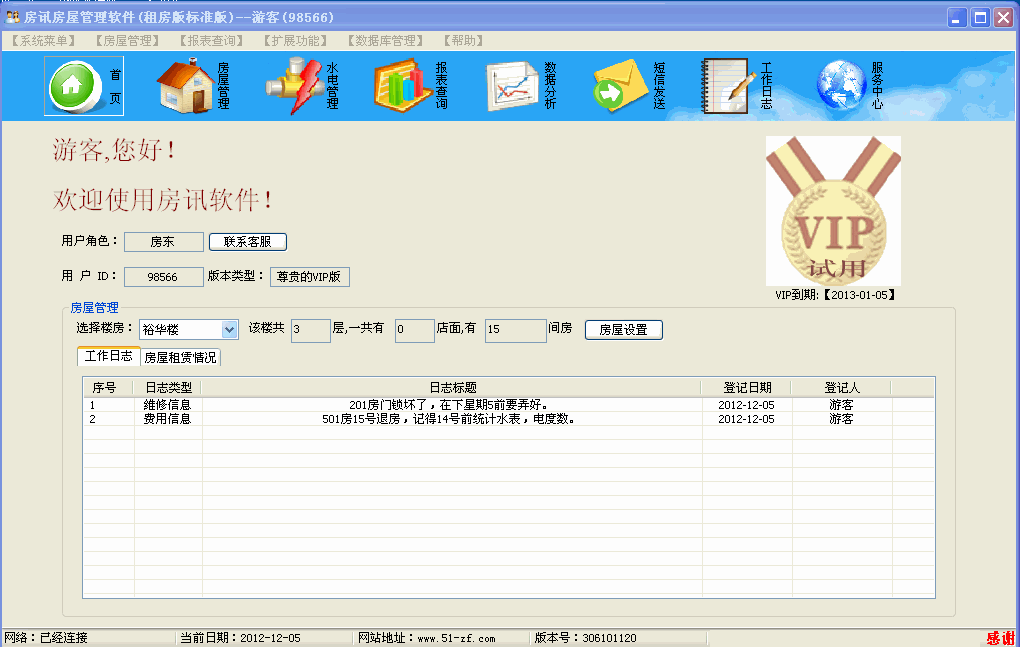
Task: Click the room count field showing 15
Action: (x=516, y=330)
